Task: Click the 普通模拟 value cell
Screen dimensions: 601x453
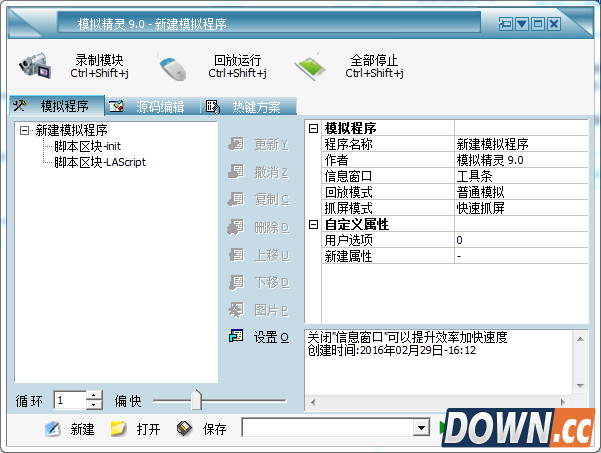Action: click(521, 192)
